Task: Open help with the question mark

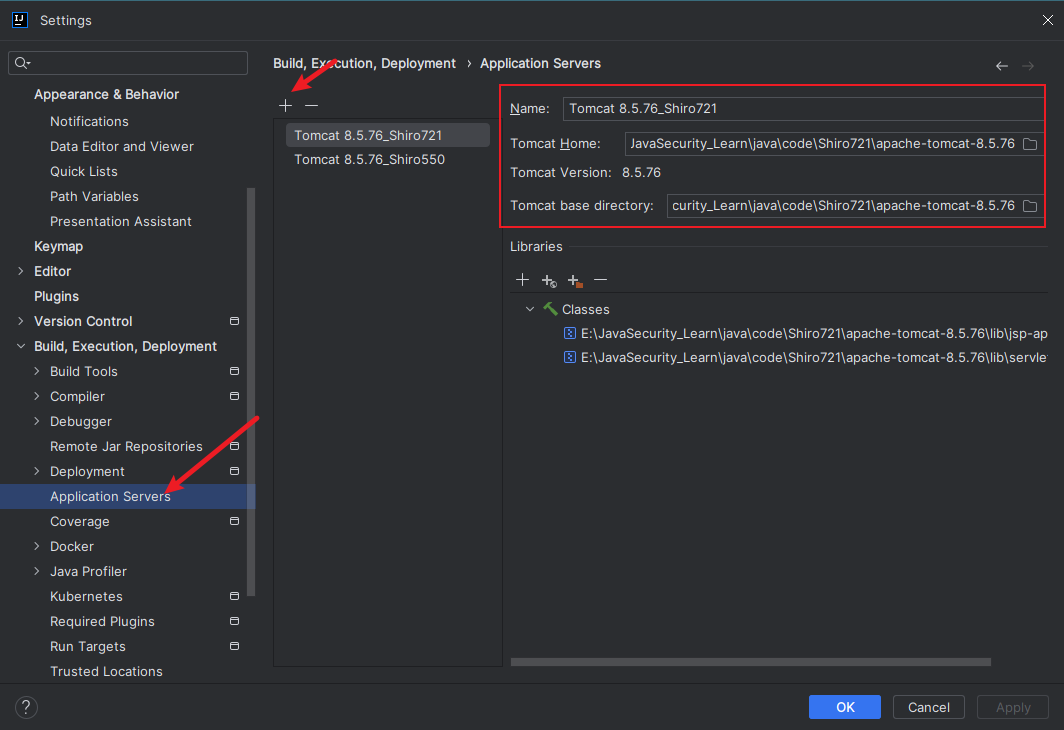Action: click(x=26, y=707)
